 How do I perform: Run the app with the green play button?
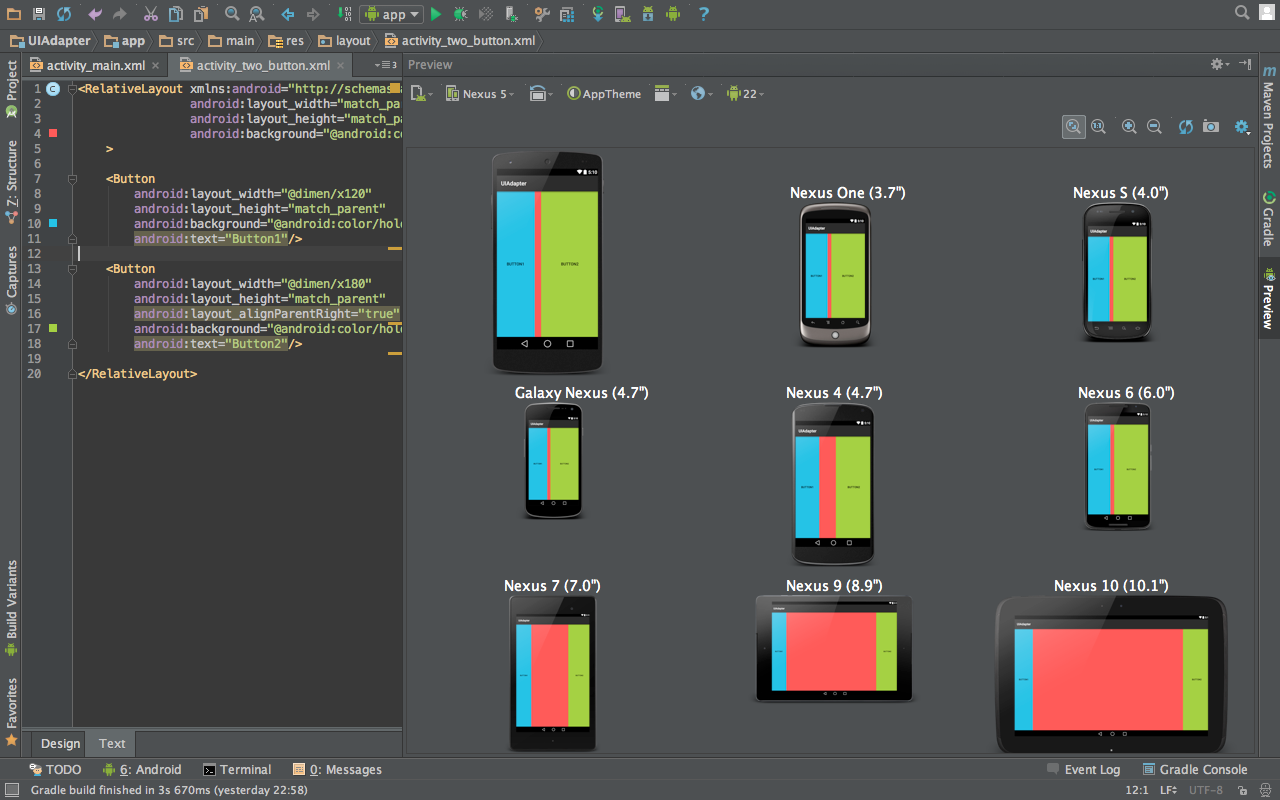436,14
